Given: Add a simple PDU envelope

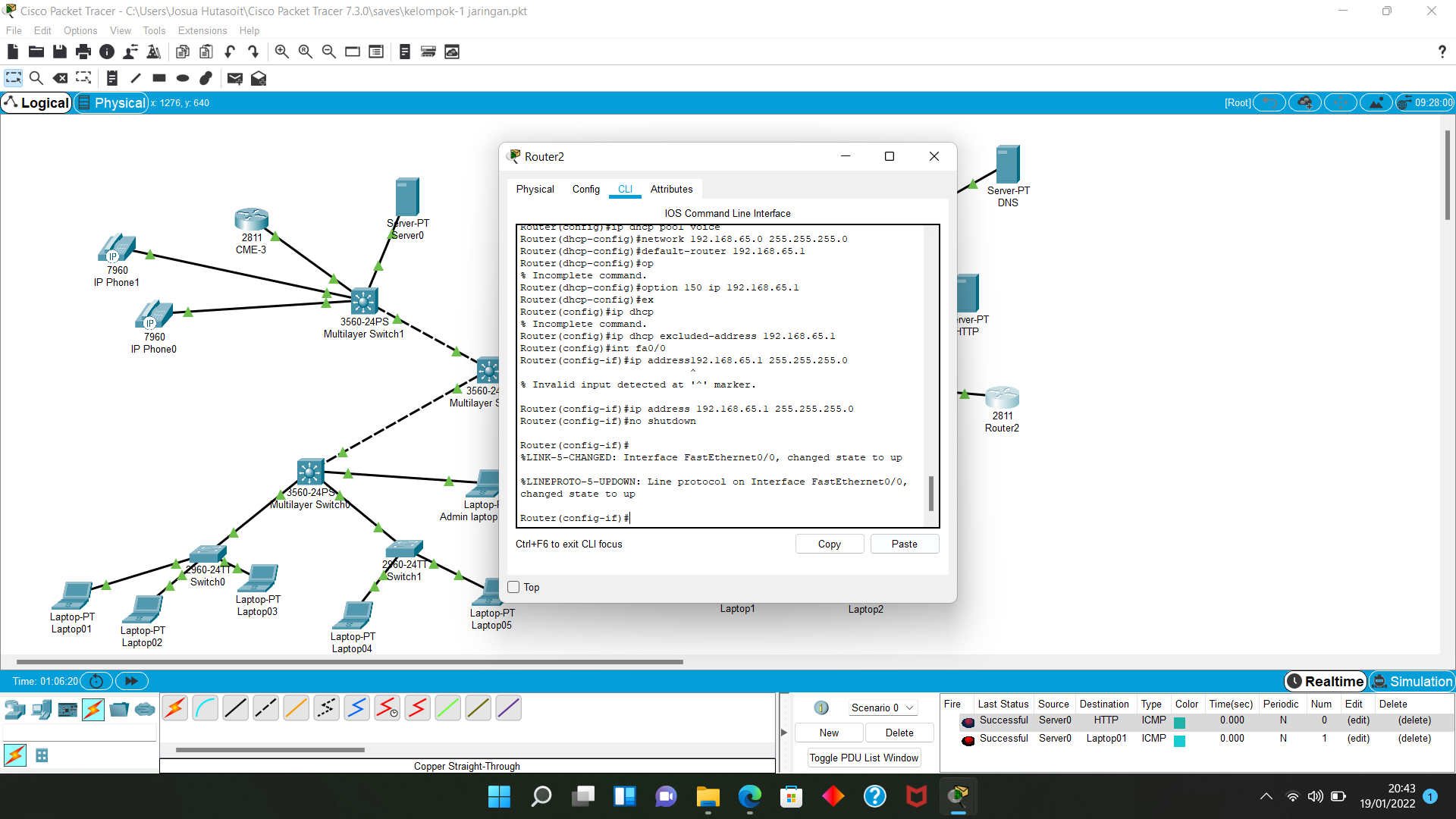Looking at the screenshot, I should [x=234, y=78].
